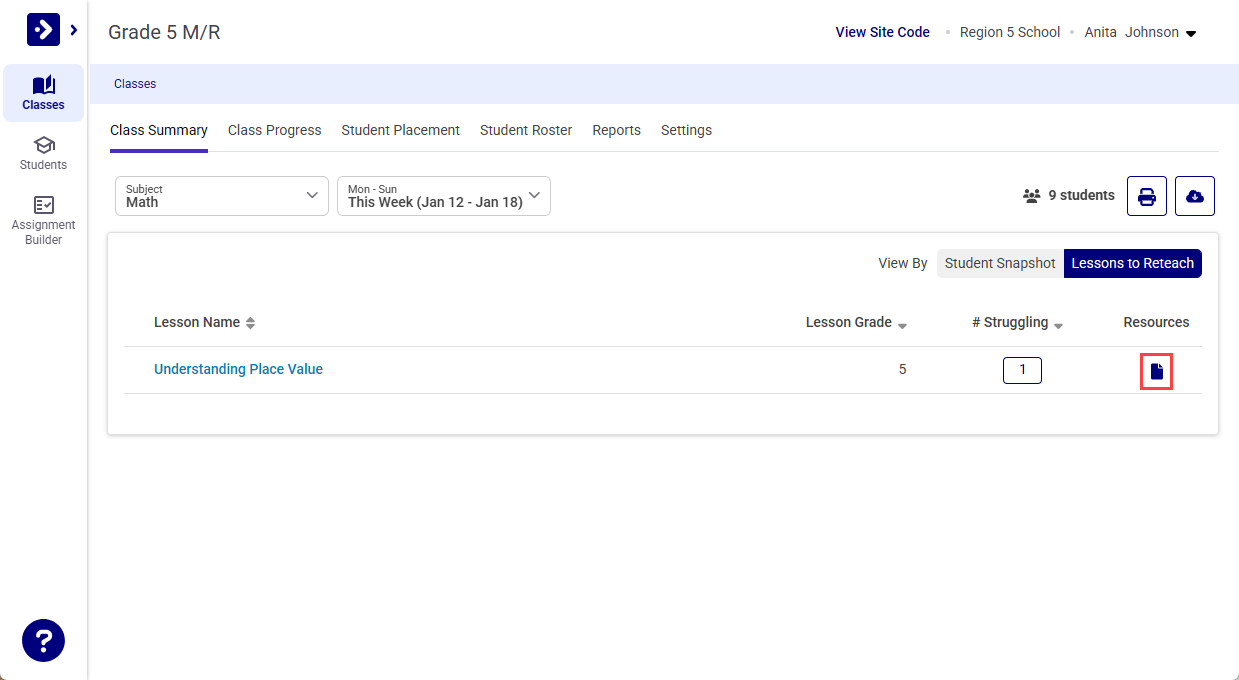
Task: Expand the sidebar with the chevron arrow
Action: [x=74, y=30]
